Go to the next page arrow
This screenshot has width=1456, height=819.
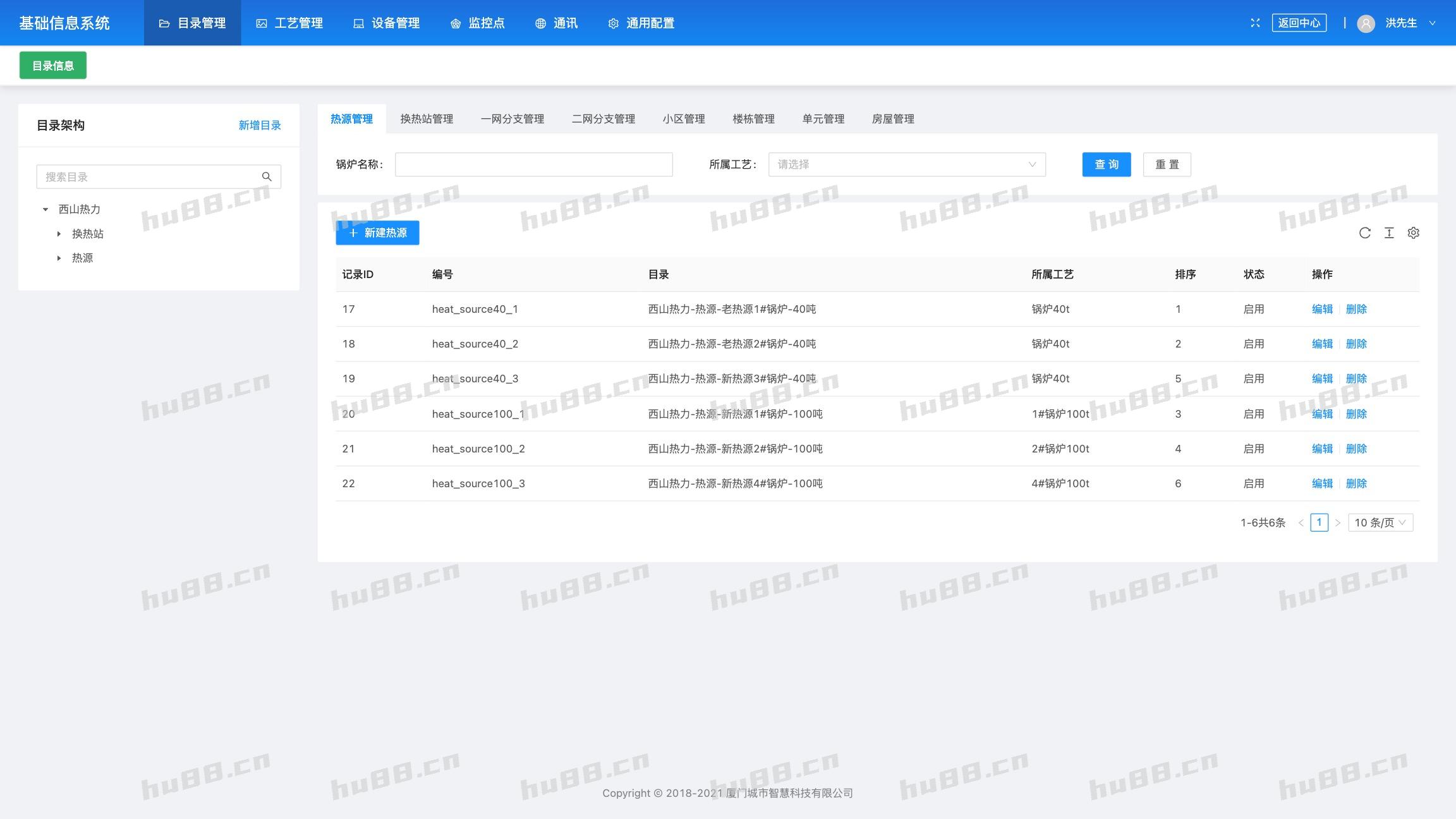tap(1337, 523)
